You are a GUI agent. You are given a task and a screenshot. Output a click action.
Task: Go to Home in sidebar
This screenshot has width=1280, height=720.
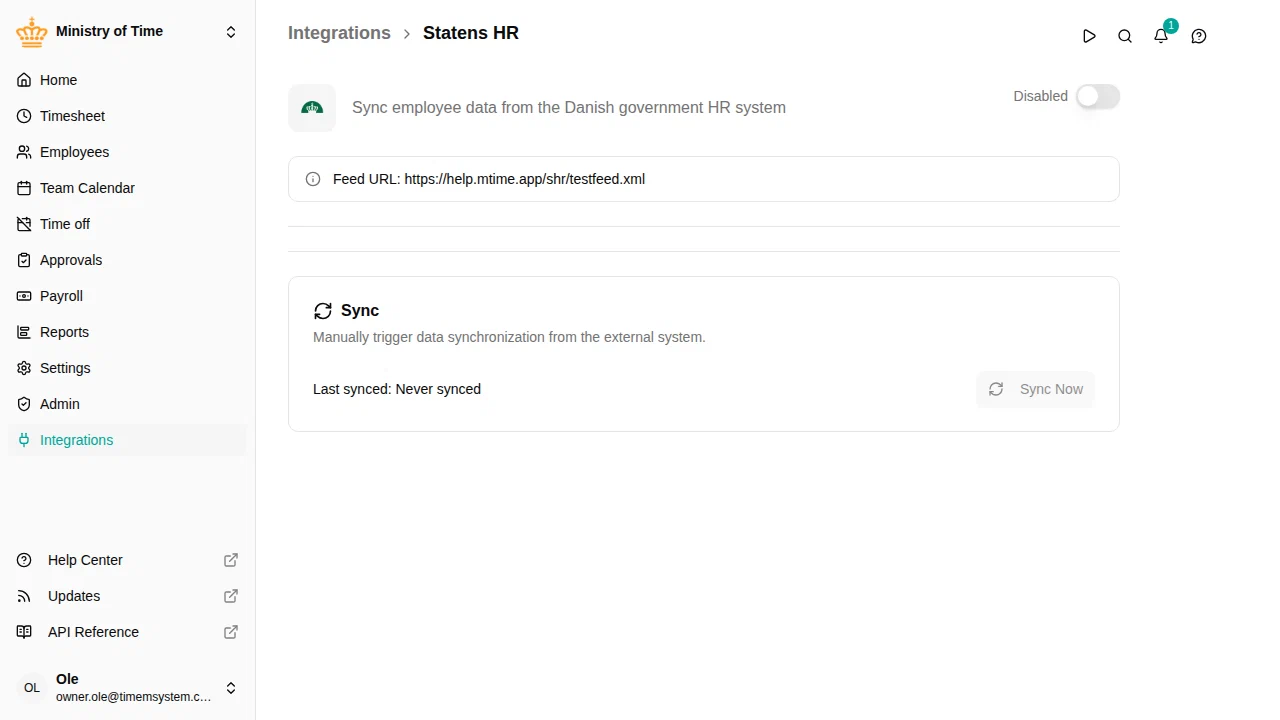127,80
